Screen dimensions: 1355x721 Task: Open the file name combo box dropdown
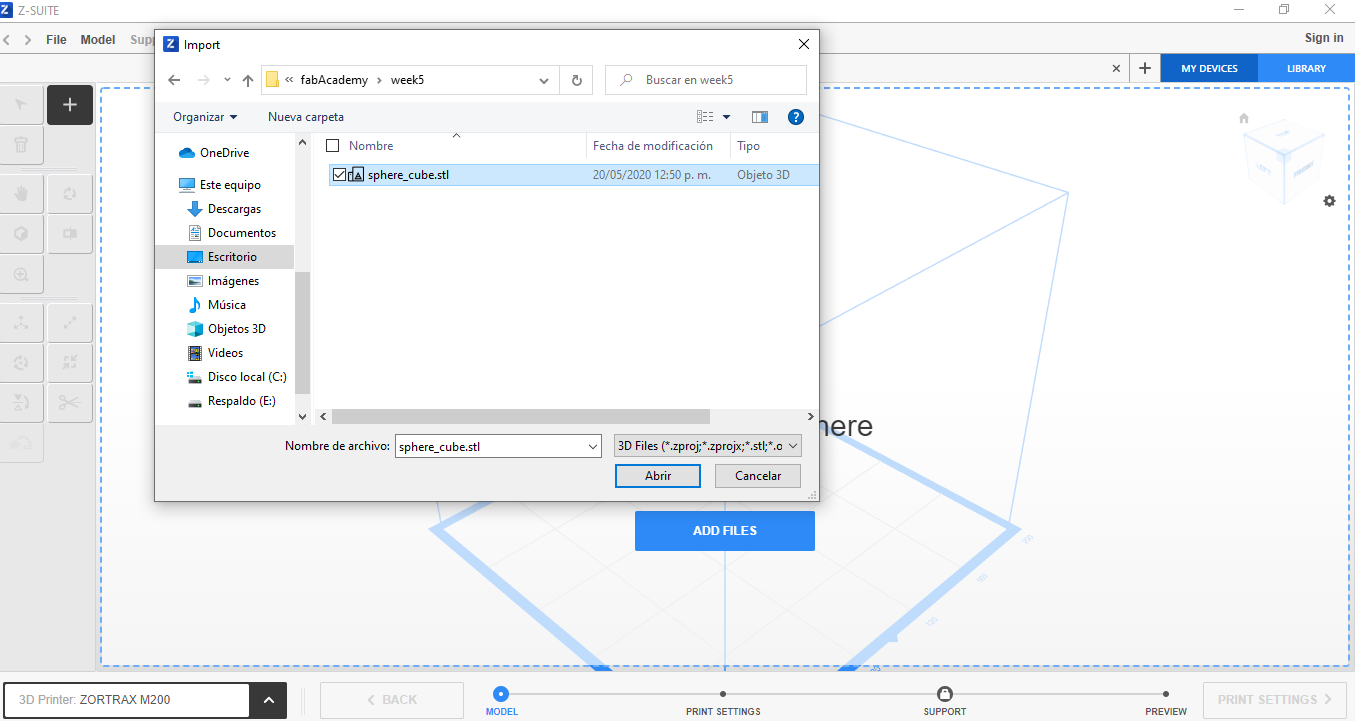(591, 446)
